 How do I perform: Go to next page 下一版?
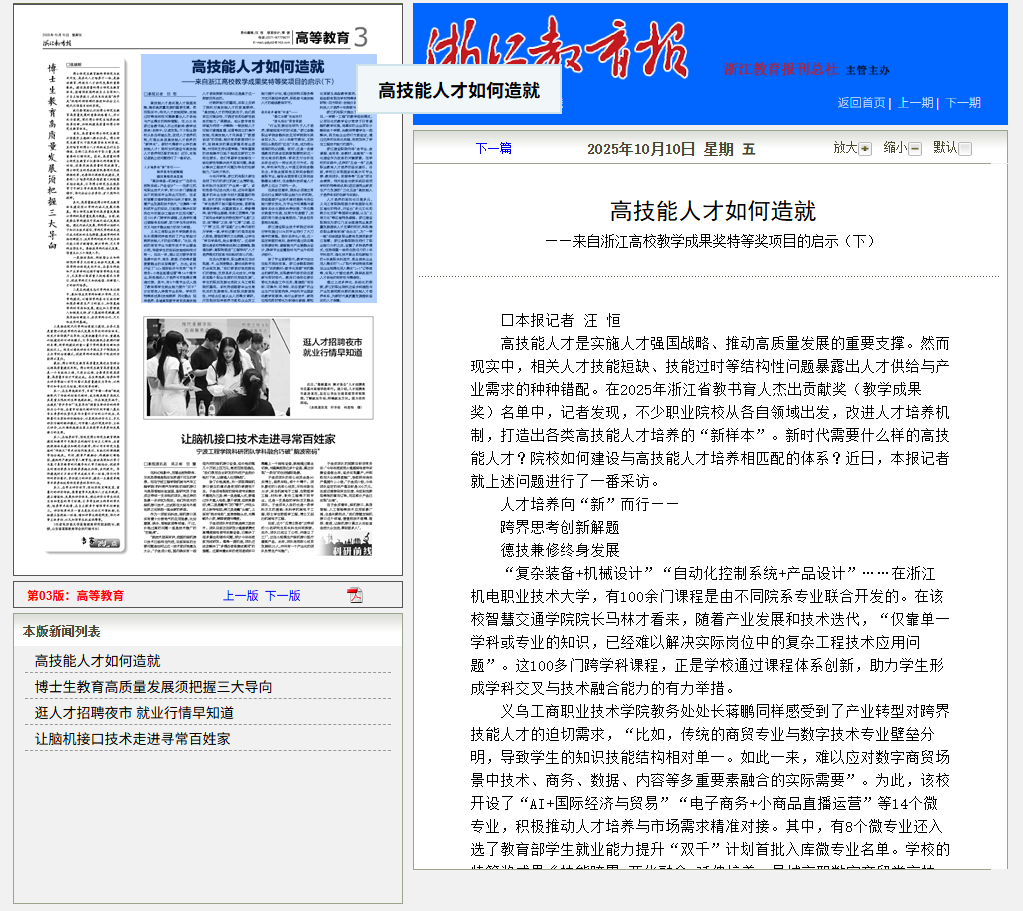tap(282, 595)
